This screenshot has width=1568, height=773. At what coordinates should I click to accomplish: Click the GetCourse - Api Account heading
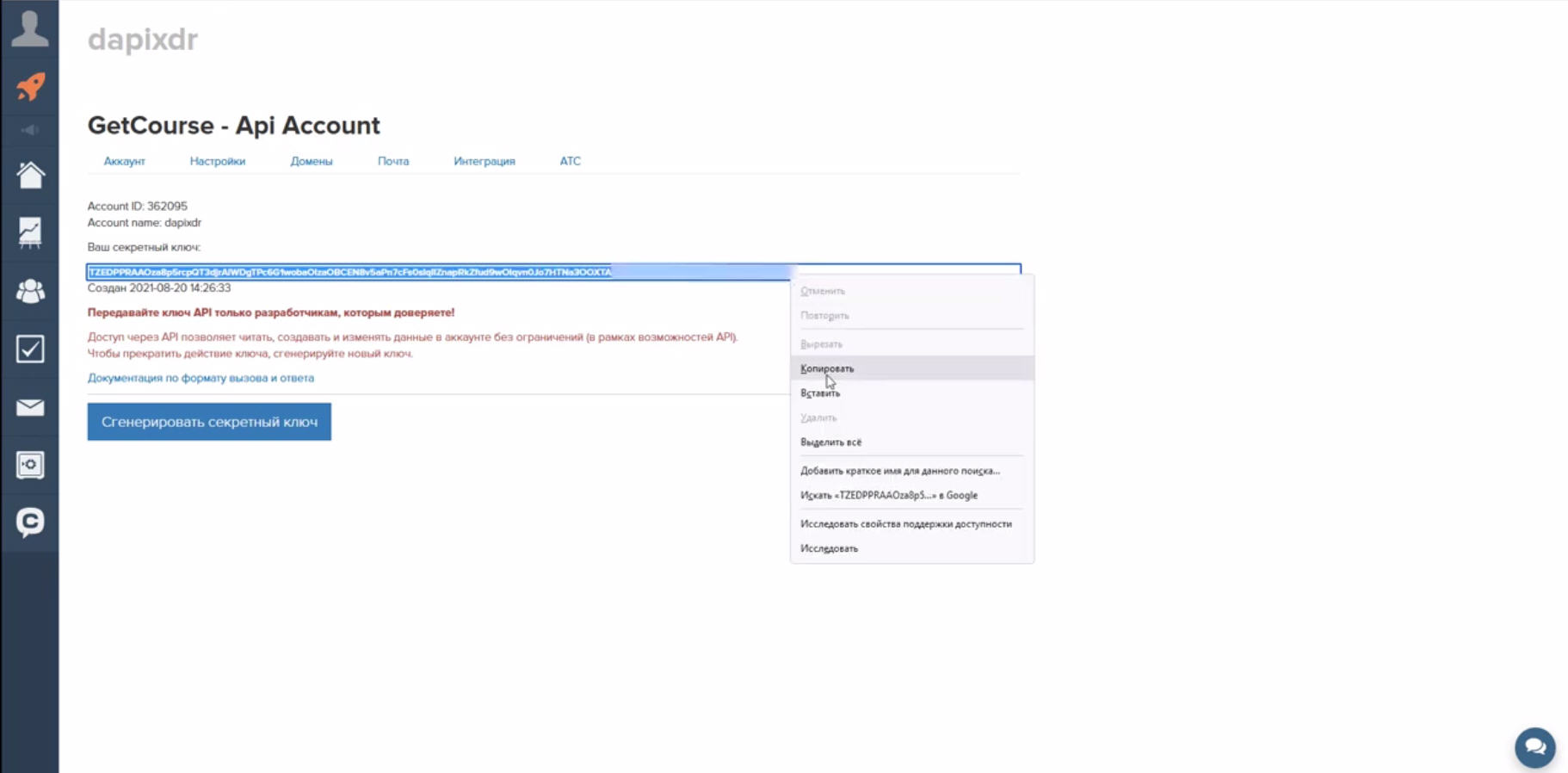click(233, 126)
